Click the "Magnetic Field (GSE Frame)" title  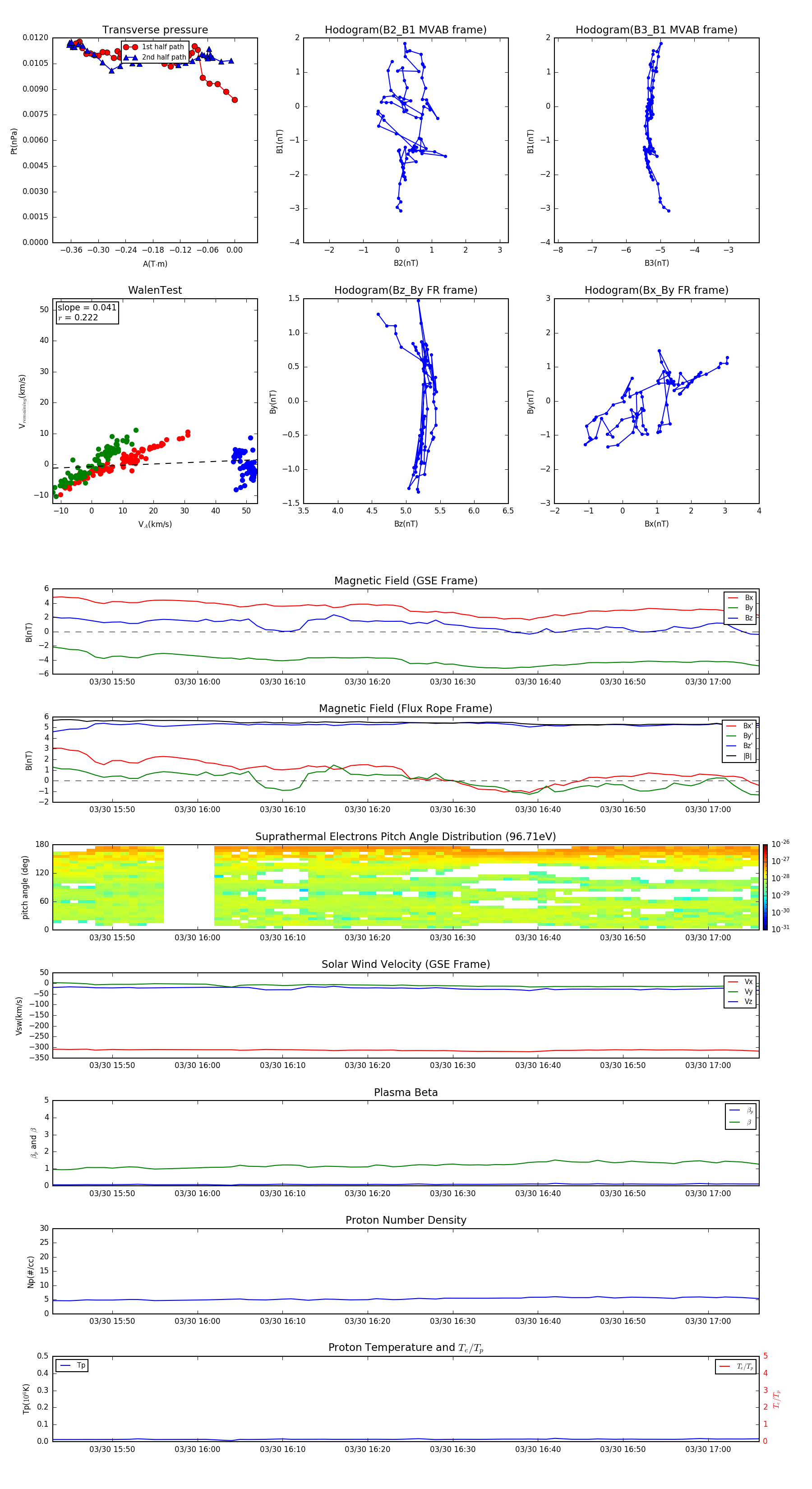[x=406, y=581]
